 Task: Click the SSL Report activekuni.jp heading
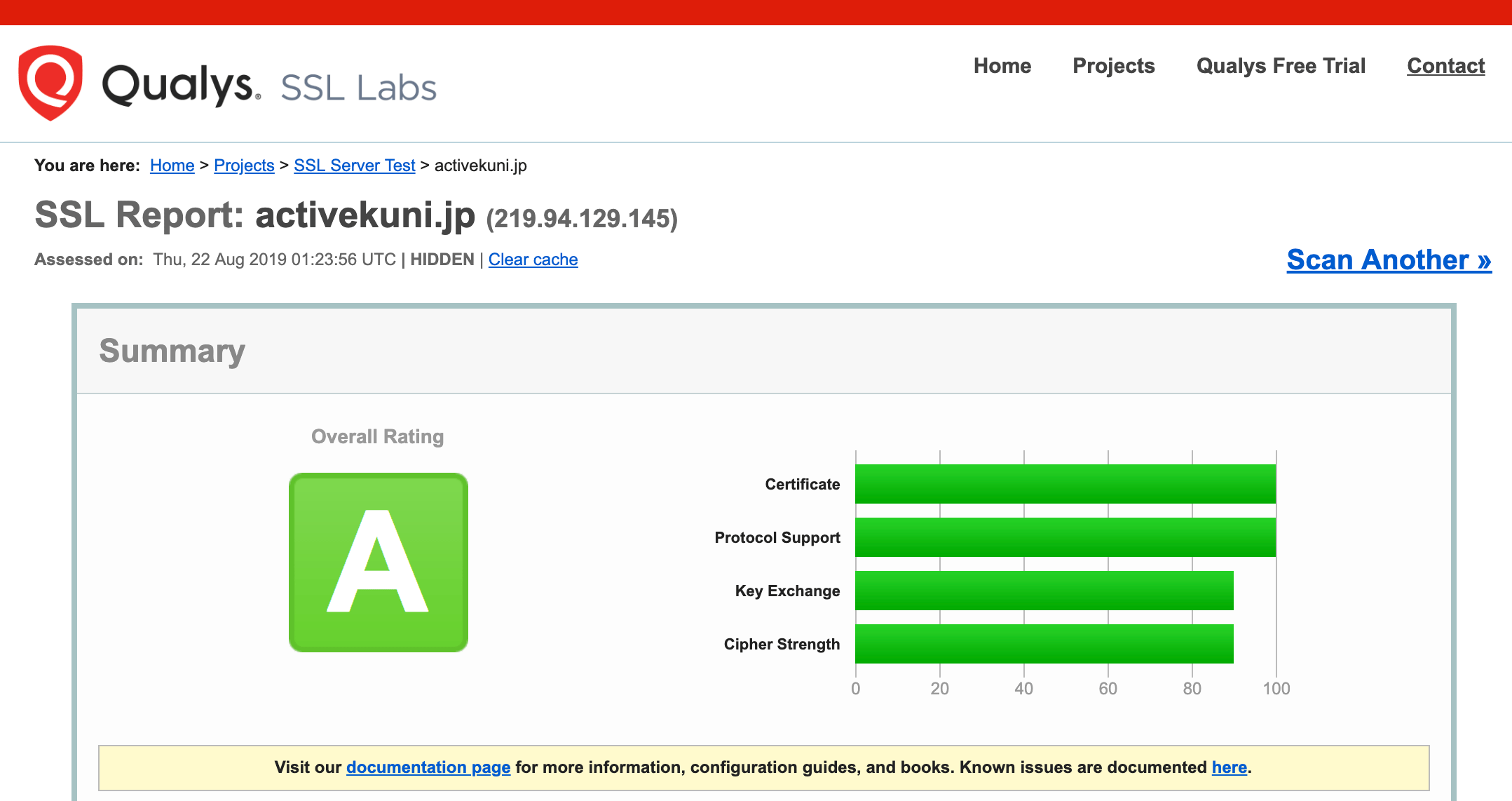(x=255, y=215)
